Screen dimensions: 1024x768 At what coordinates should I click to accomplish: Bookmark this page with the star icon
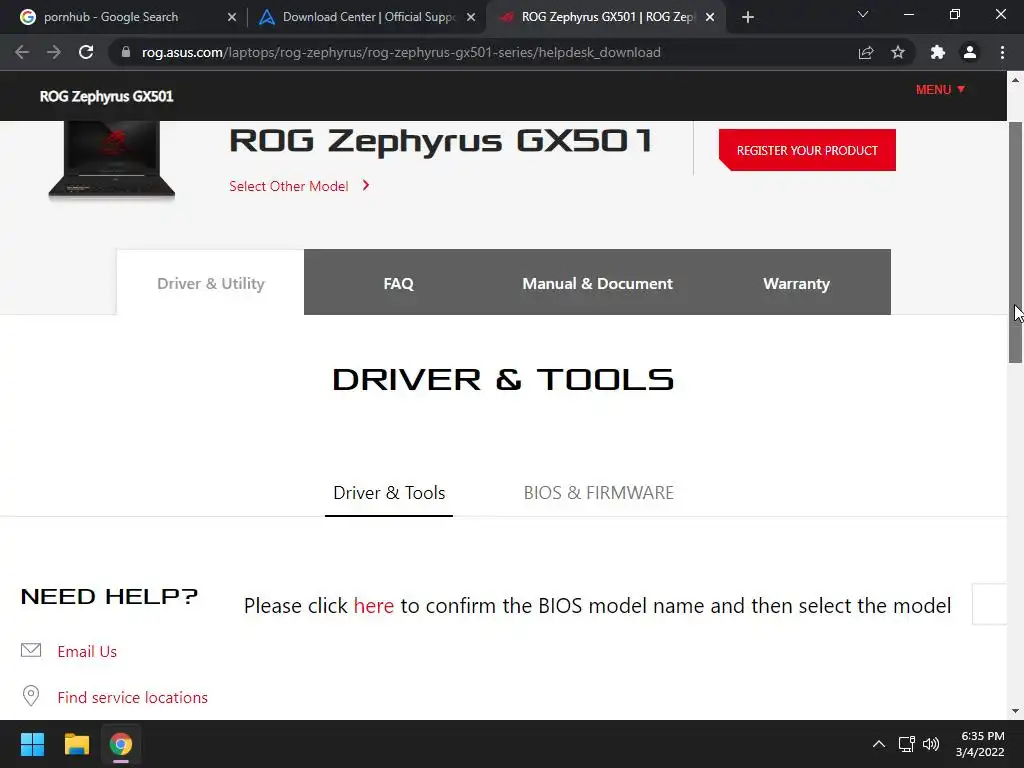click(898, 52)
